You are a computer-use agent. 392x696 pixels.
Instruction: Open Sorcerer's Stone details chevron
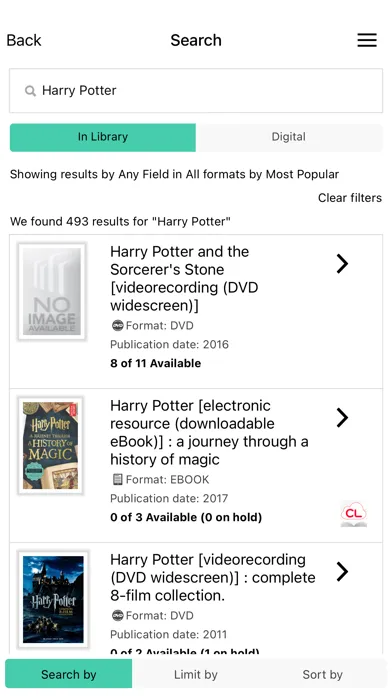342,264
